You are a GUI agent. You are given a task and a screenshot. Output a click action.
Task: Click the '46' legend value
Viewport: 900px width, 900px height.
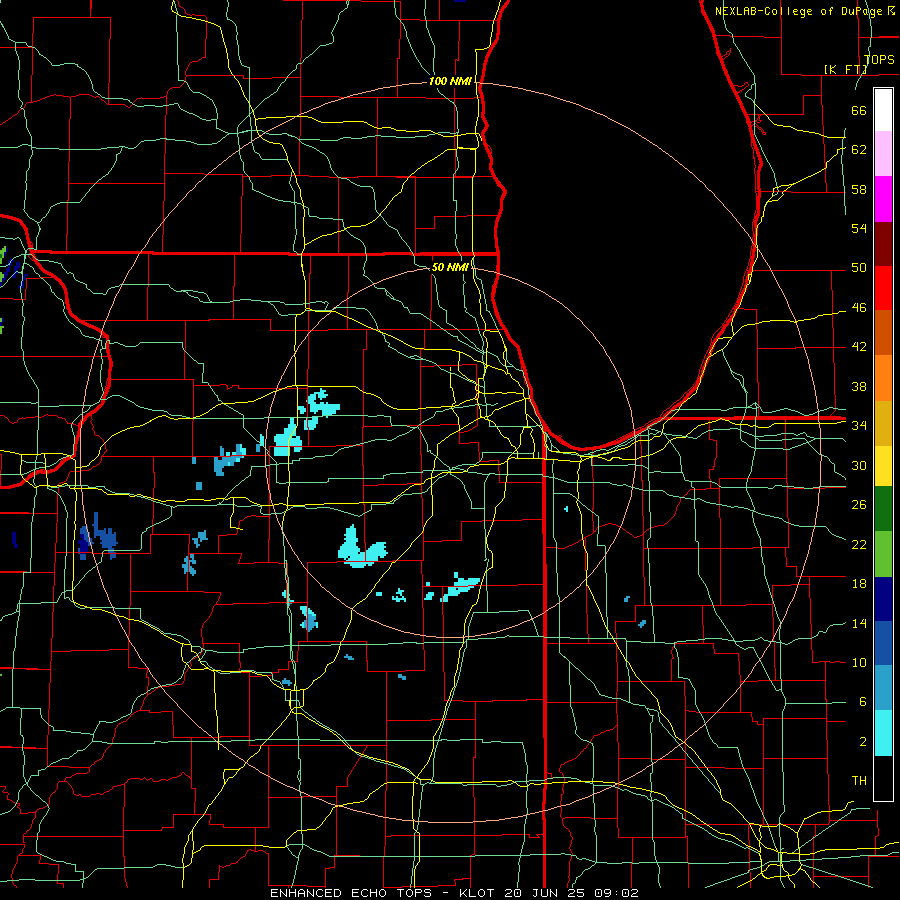point(859,308)
